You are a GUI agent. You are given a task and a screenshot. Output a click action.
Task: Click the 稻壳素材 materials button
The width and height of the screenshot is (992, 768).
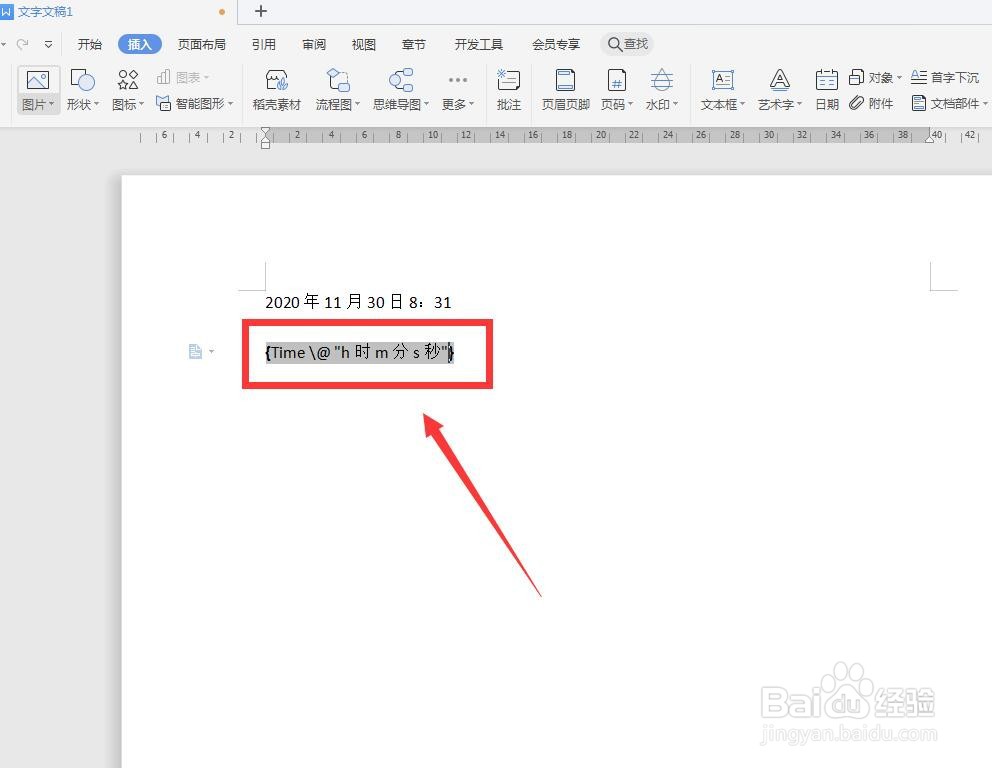276,88
